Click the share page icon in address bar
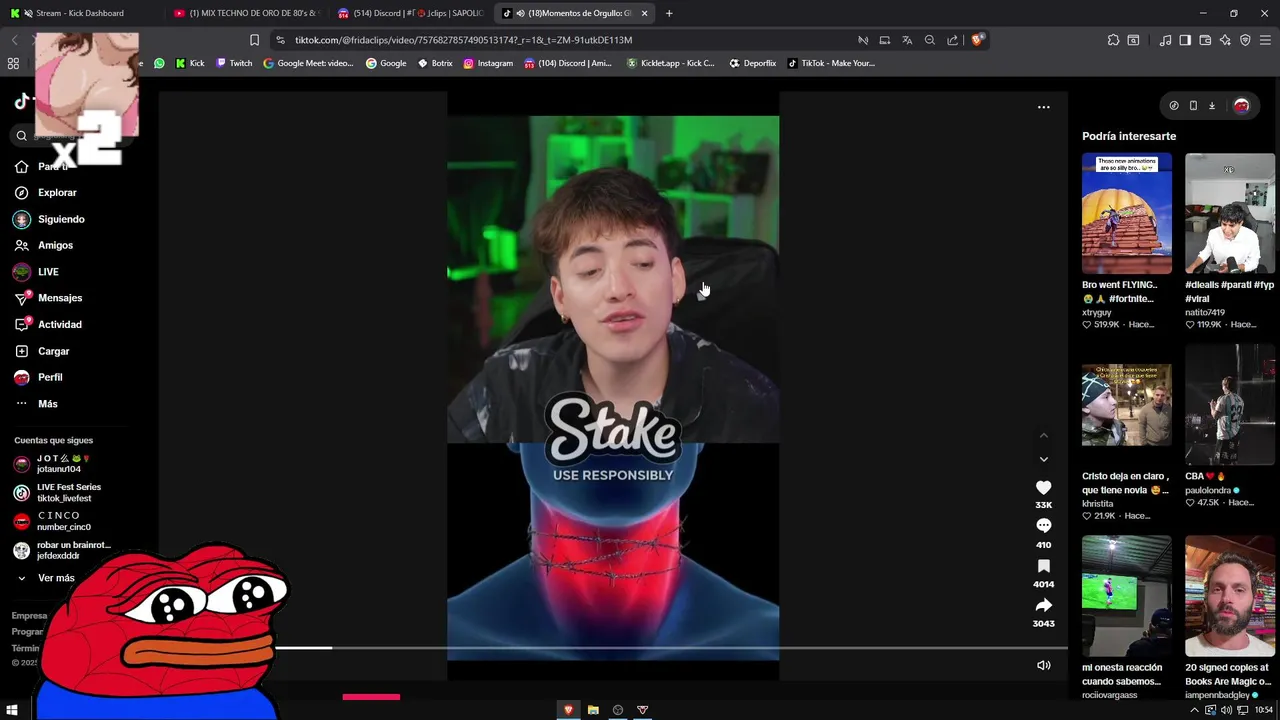This screenshot has height=720, width=1280. tap(952, 40)
